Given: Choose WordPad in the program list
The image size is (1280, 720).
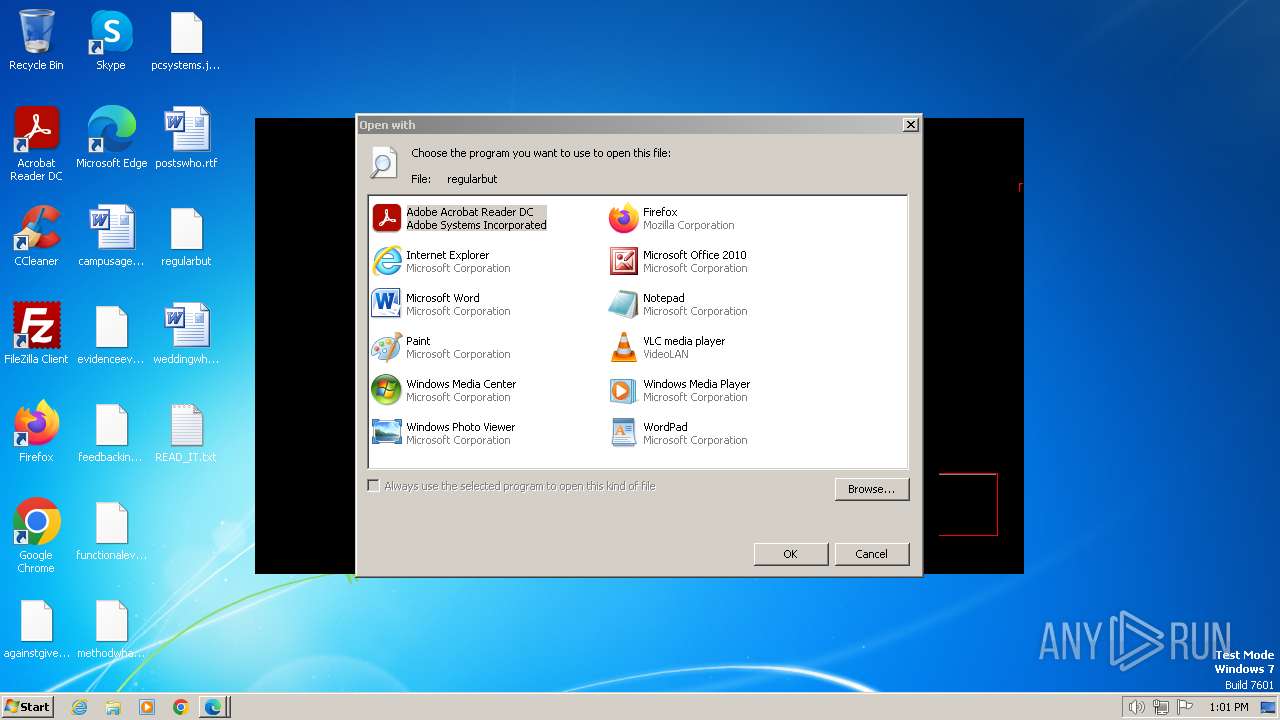Looking at the screenshot, I should (678, 433).
